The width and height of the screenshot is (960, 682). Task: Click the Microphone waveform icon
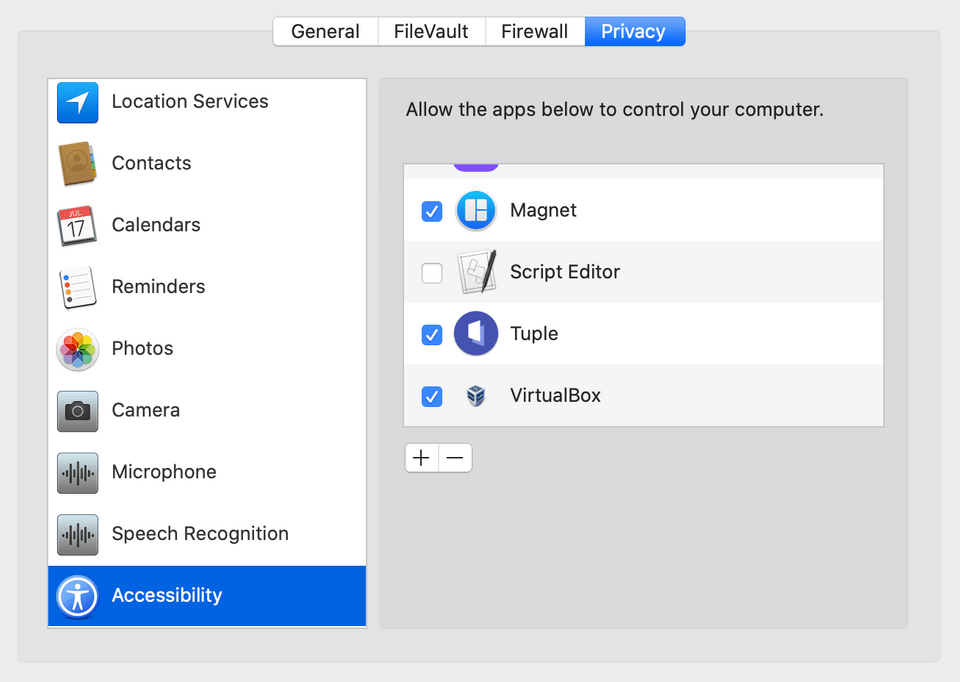77,472
